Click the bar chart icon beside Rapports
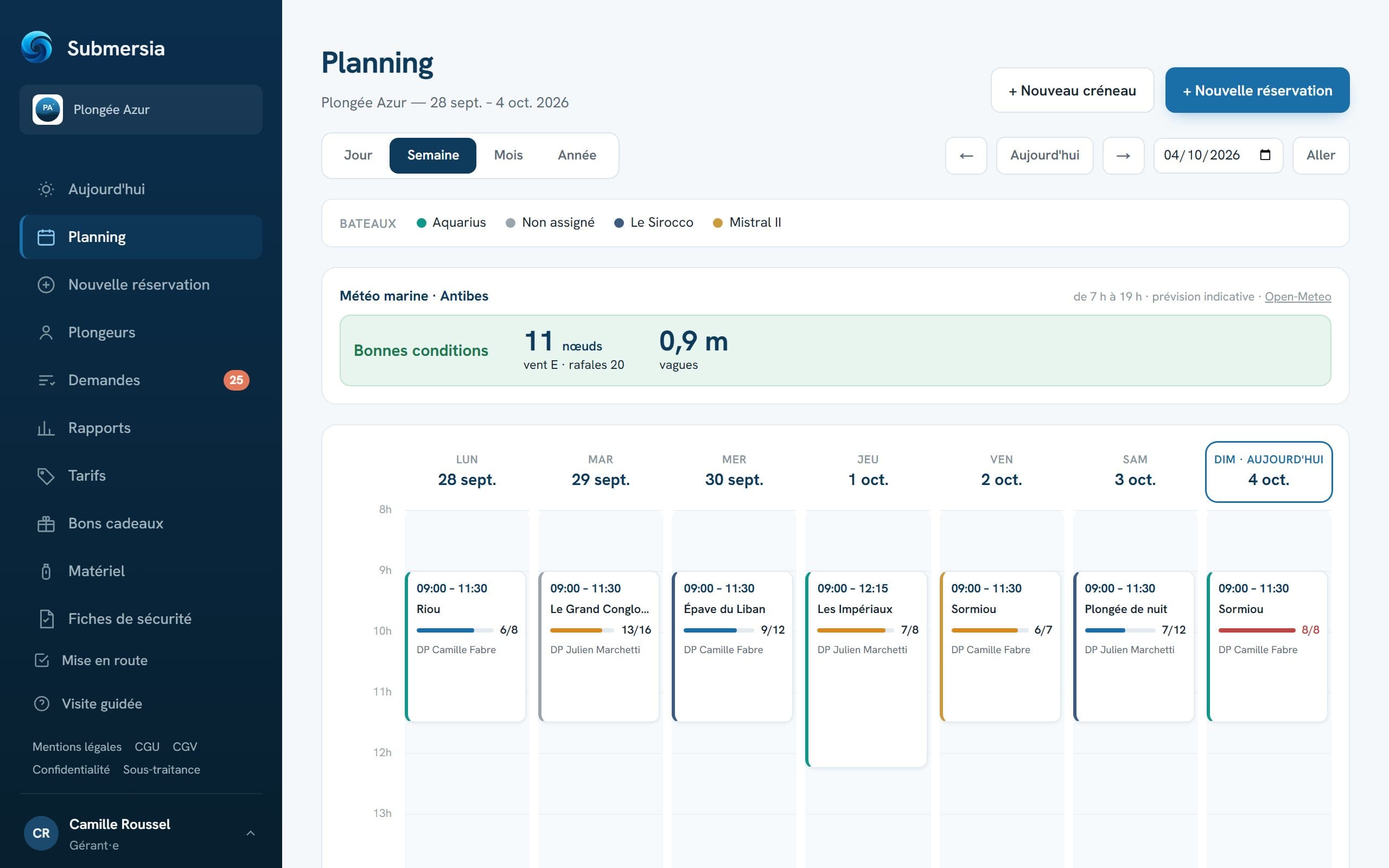1389x868 pixels. pyautogui.click(x=46, y=428)
